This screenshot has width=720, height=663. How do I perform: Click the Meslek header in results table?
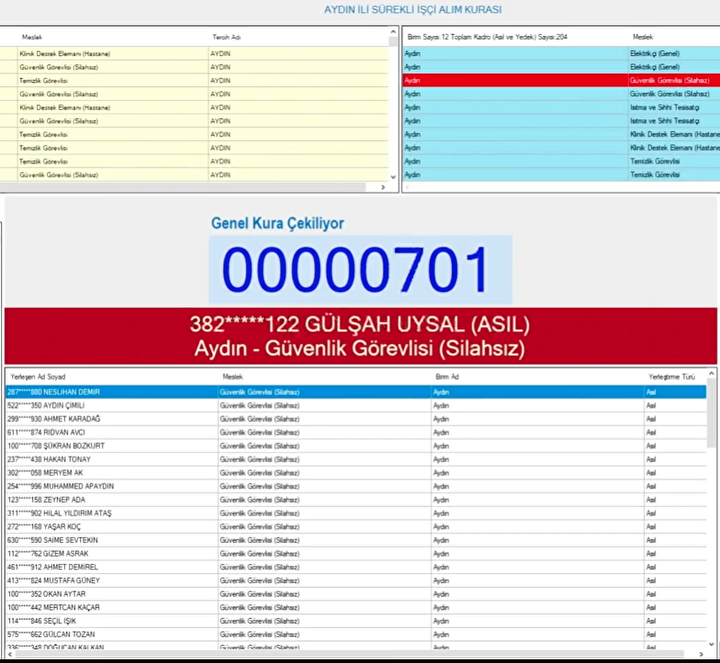tap(233, 377)
